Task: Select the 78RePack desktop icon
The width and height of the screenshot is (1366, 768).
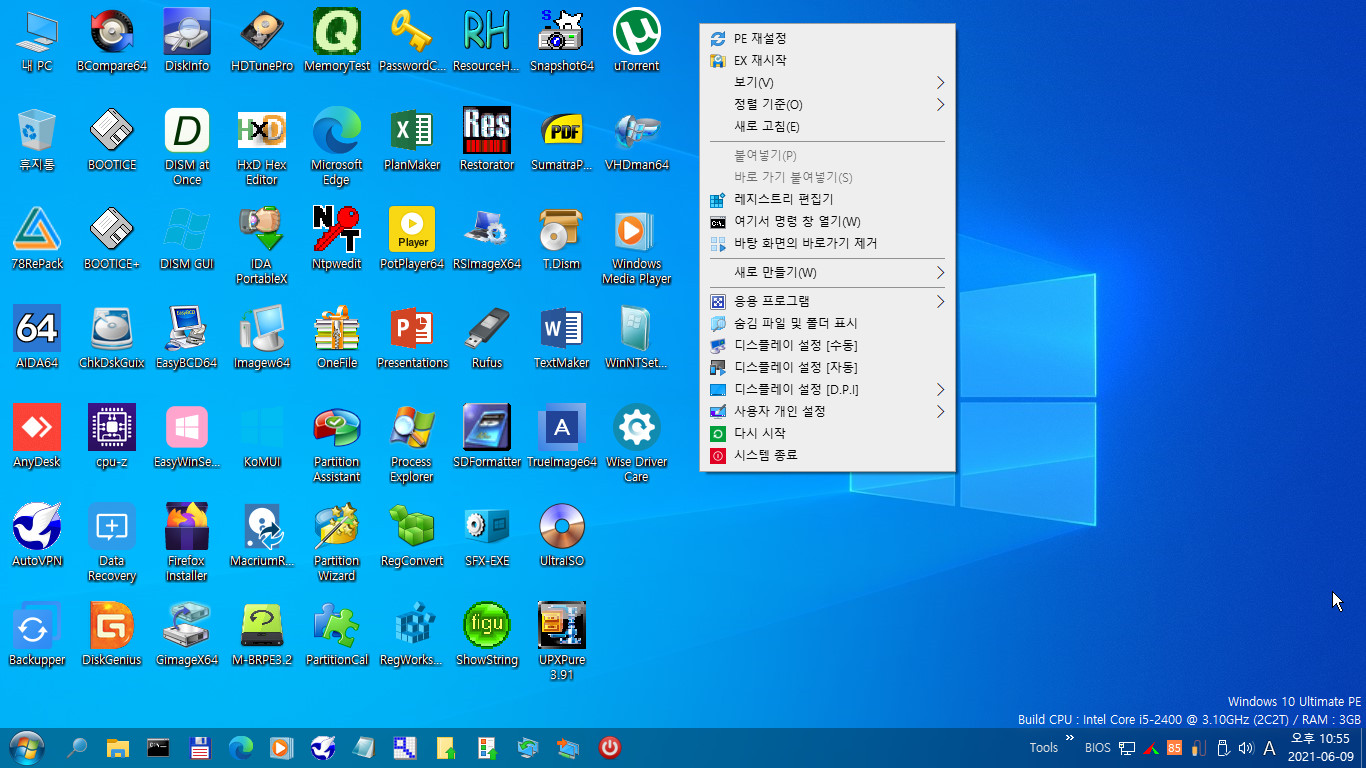Action: click(x=37, y=239)
